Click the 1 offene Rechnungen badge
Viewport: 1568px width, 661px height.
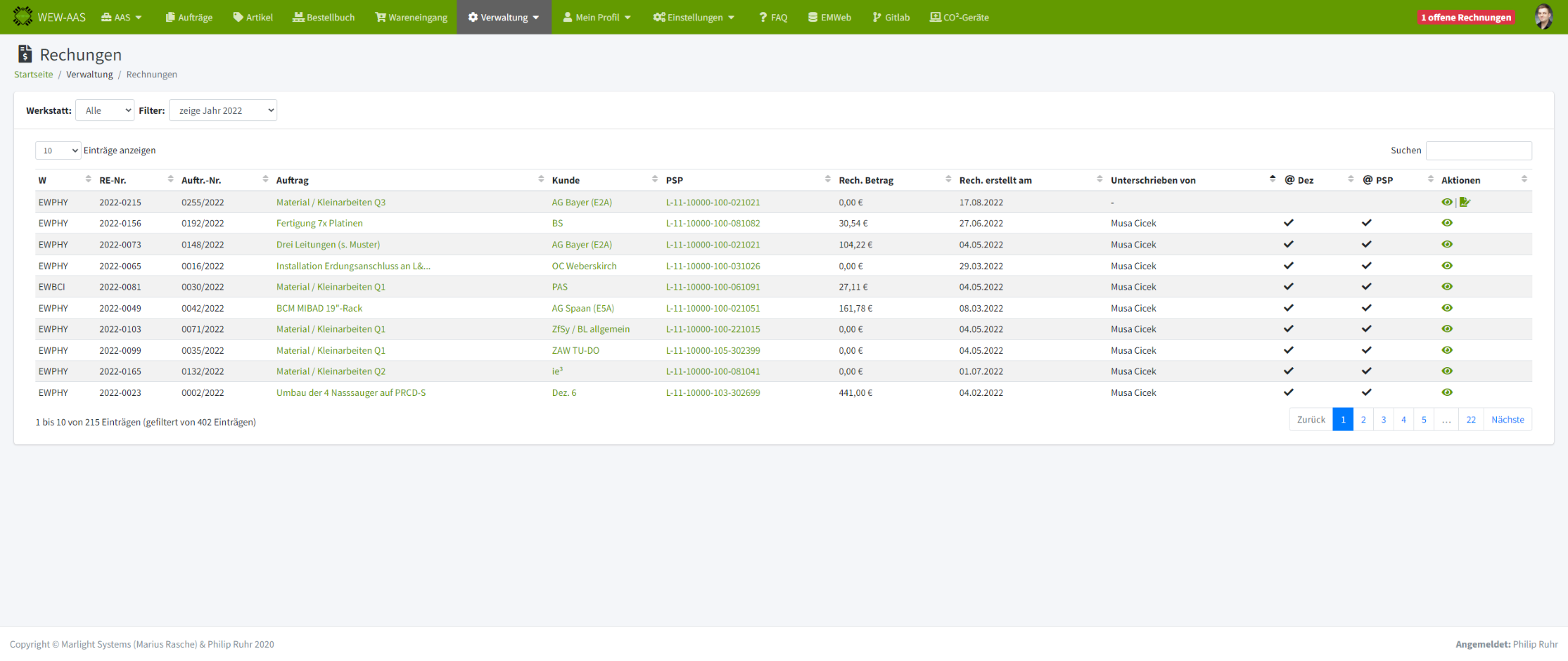(x=1465, y=18)
